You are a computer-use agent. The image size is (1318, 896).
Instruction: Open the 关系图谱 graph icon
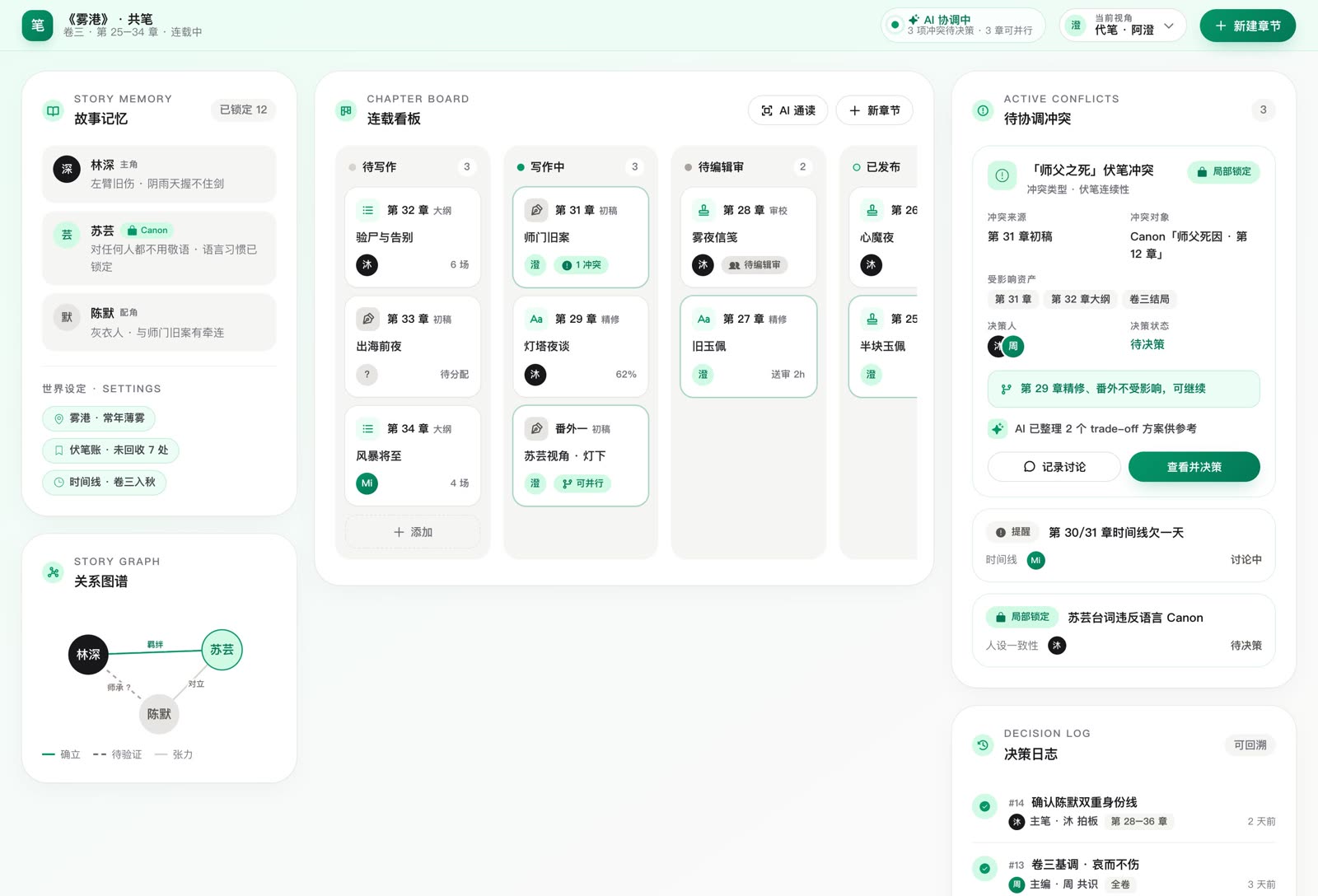click(54, 572)
